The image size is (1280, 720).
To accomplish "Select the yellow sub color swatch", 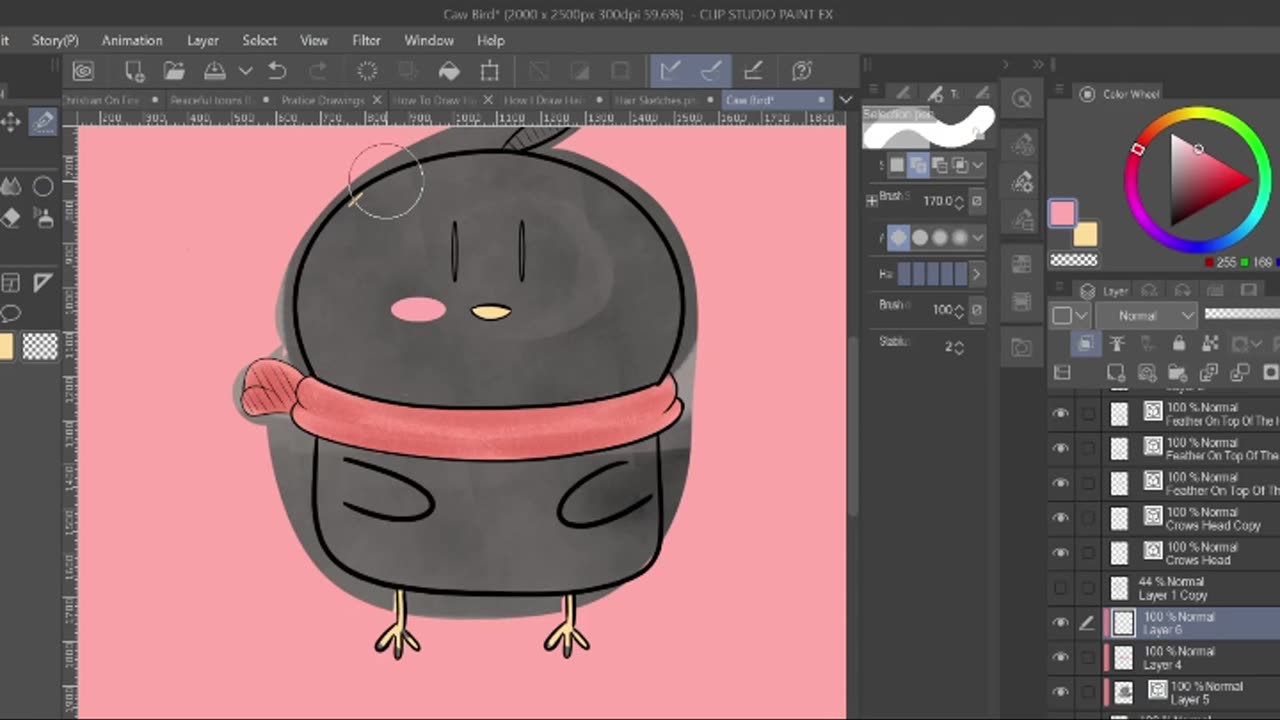I will [1086, 234].
